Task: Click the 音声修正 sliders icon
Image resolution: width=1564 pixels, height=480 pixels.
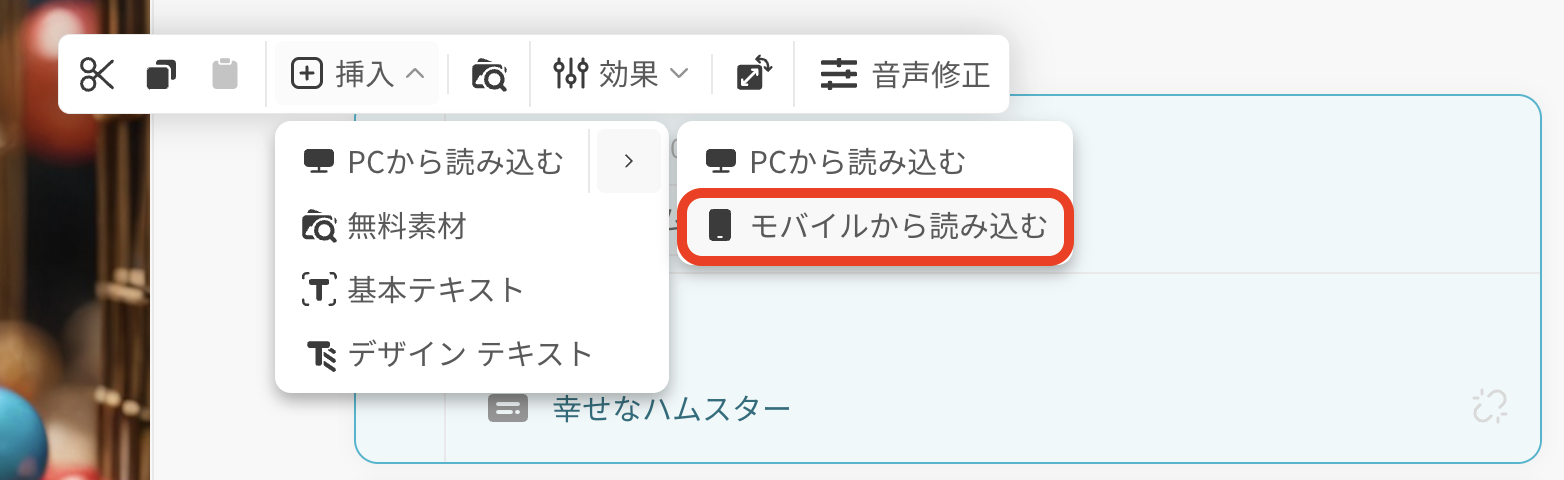Action: pos(839,74)
